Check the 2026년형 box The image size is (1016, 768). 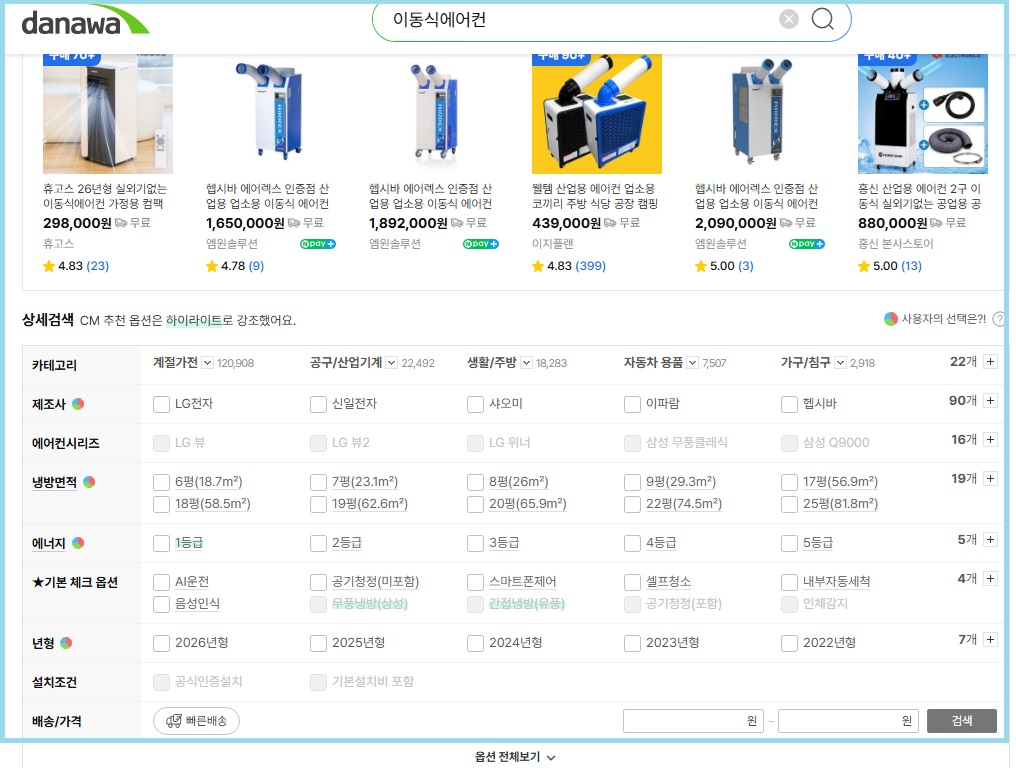pyautogui.click(x=161, y=643)
